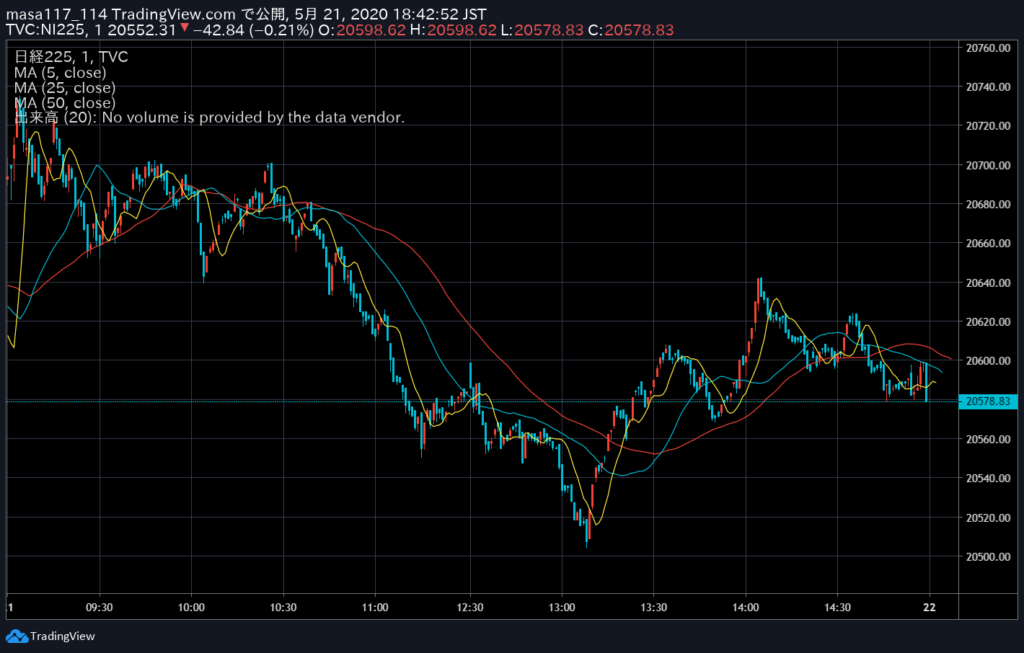This screenshot has height=653, width=1024.
Task: Click the close value C:20578.83
Action: [631, 30]
